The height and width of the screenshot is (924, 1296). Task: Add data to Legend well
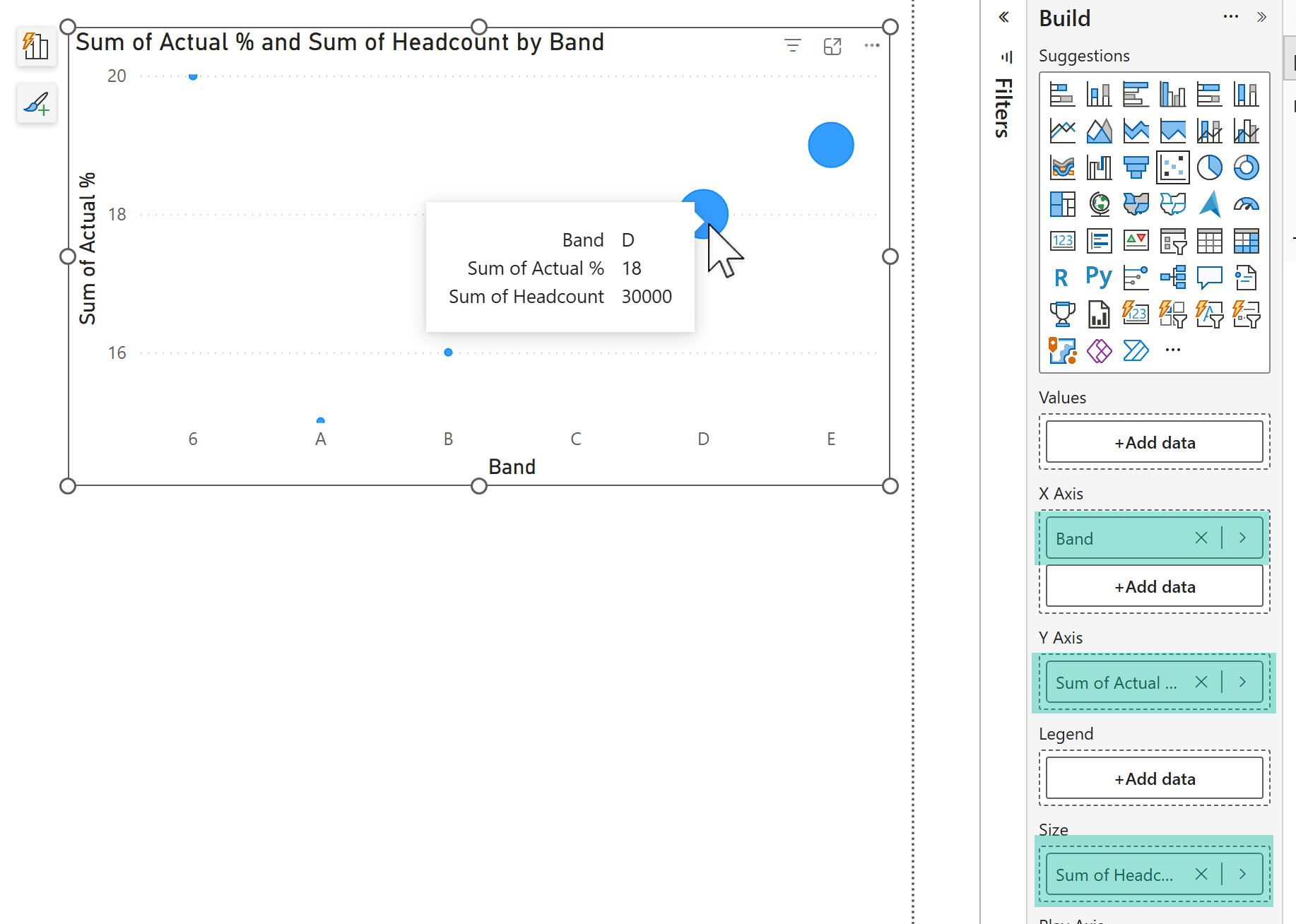point(1155,778)
